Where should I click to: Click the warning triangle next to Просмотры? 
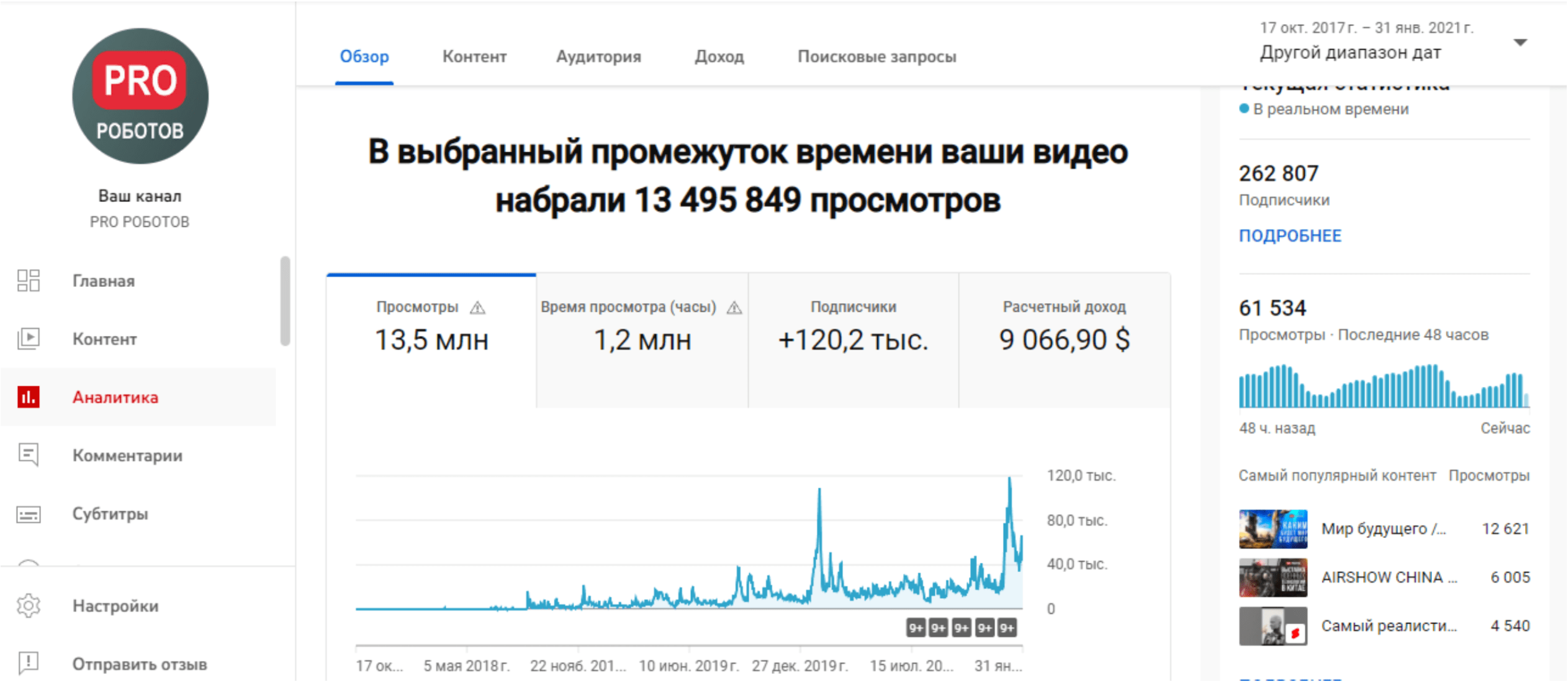(x=477, y=307)
